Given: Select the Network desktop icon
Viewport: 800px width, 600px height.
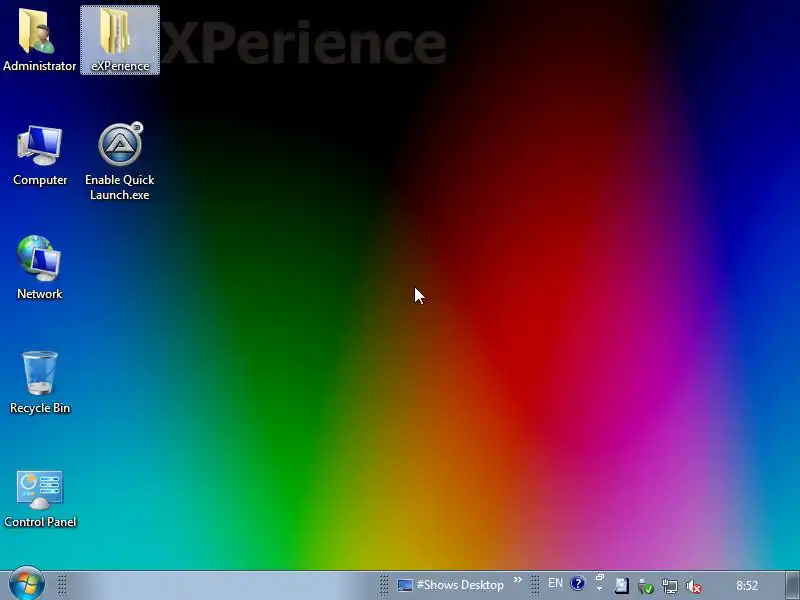Looking at the screenshot, I should [39, 267].
